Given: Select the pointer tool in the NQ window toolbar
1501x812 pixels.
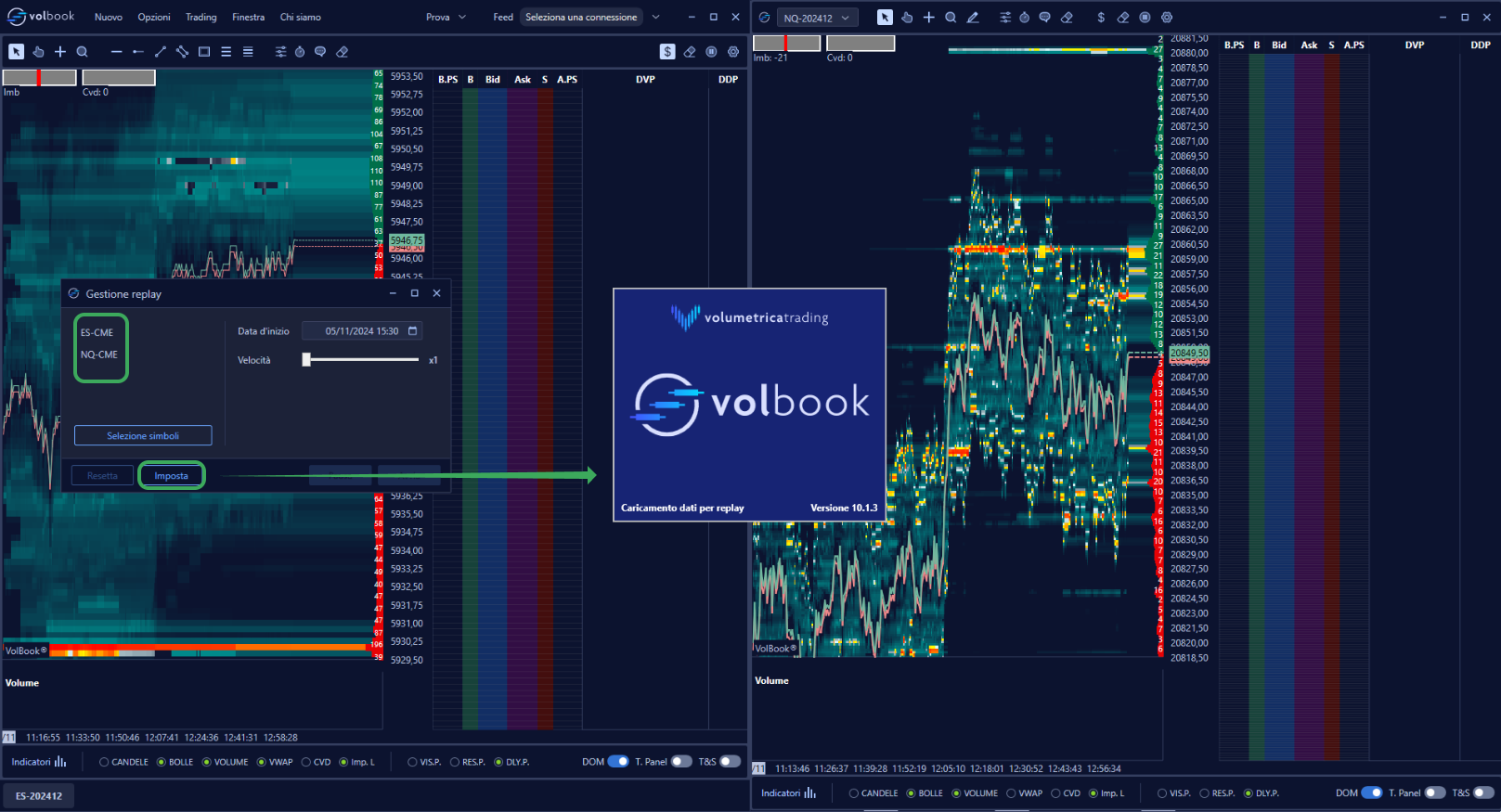Looking at the screenshot, I should click(885, 18).
